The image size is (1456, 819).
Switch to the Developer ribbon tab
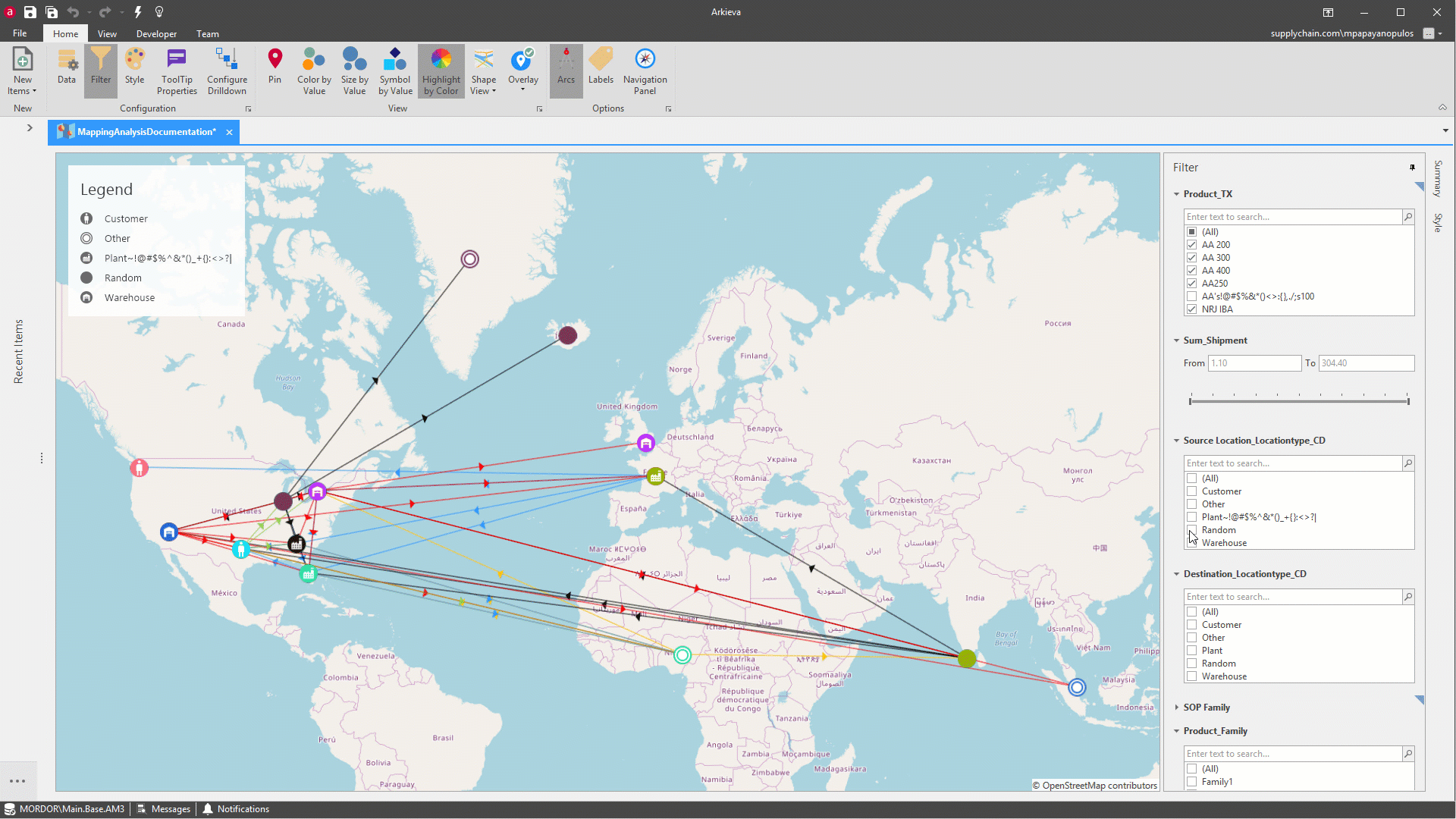(156, 34)
